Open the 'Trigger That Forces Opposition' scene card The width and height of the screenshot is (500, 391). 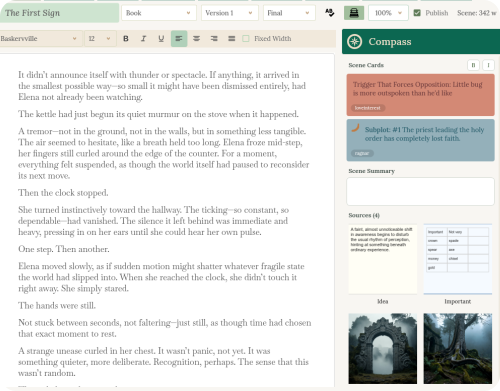420,95
